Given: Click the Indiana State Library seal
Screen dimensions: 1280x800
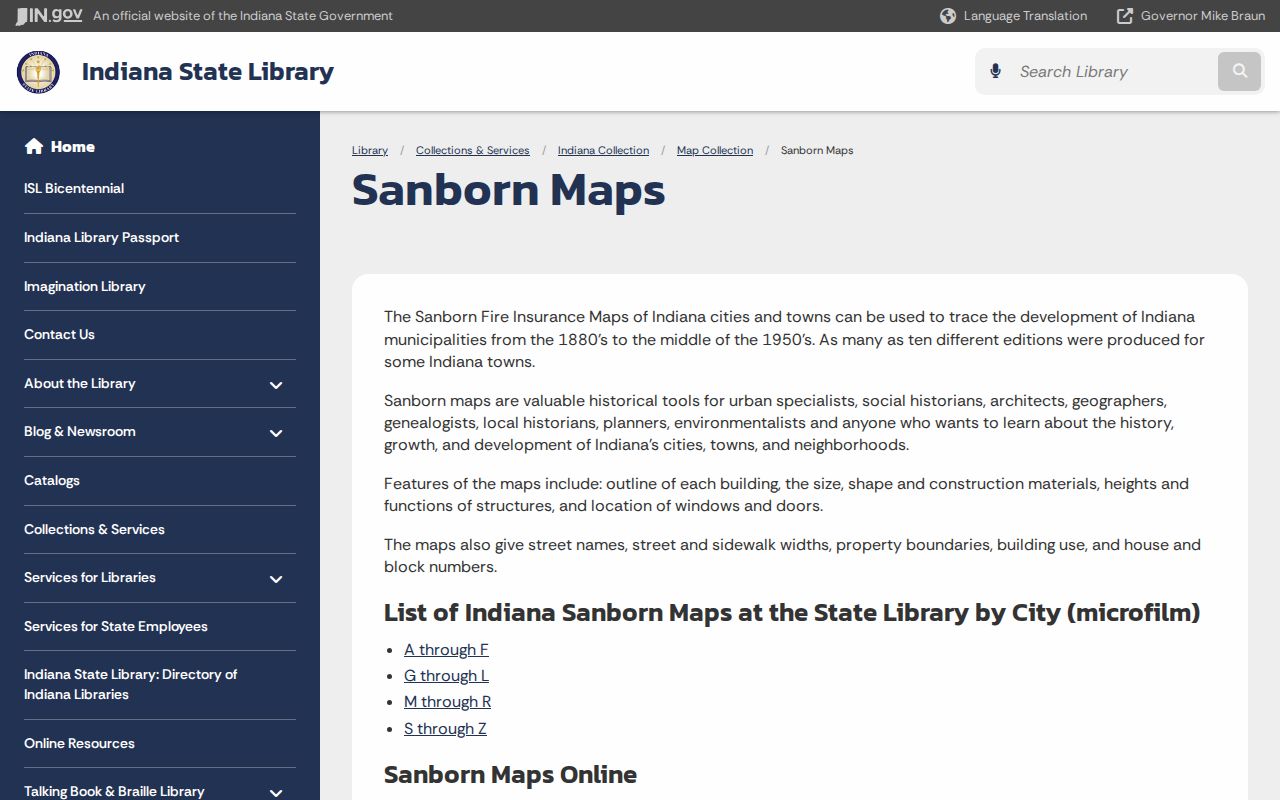Looking at the screenshot, I should 38,72.
